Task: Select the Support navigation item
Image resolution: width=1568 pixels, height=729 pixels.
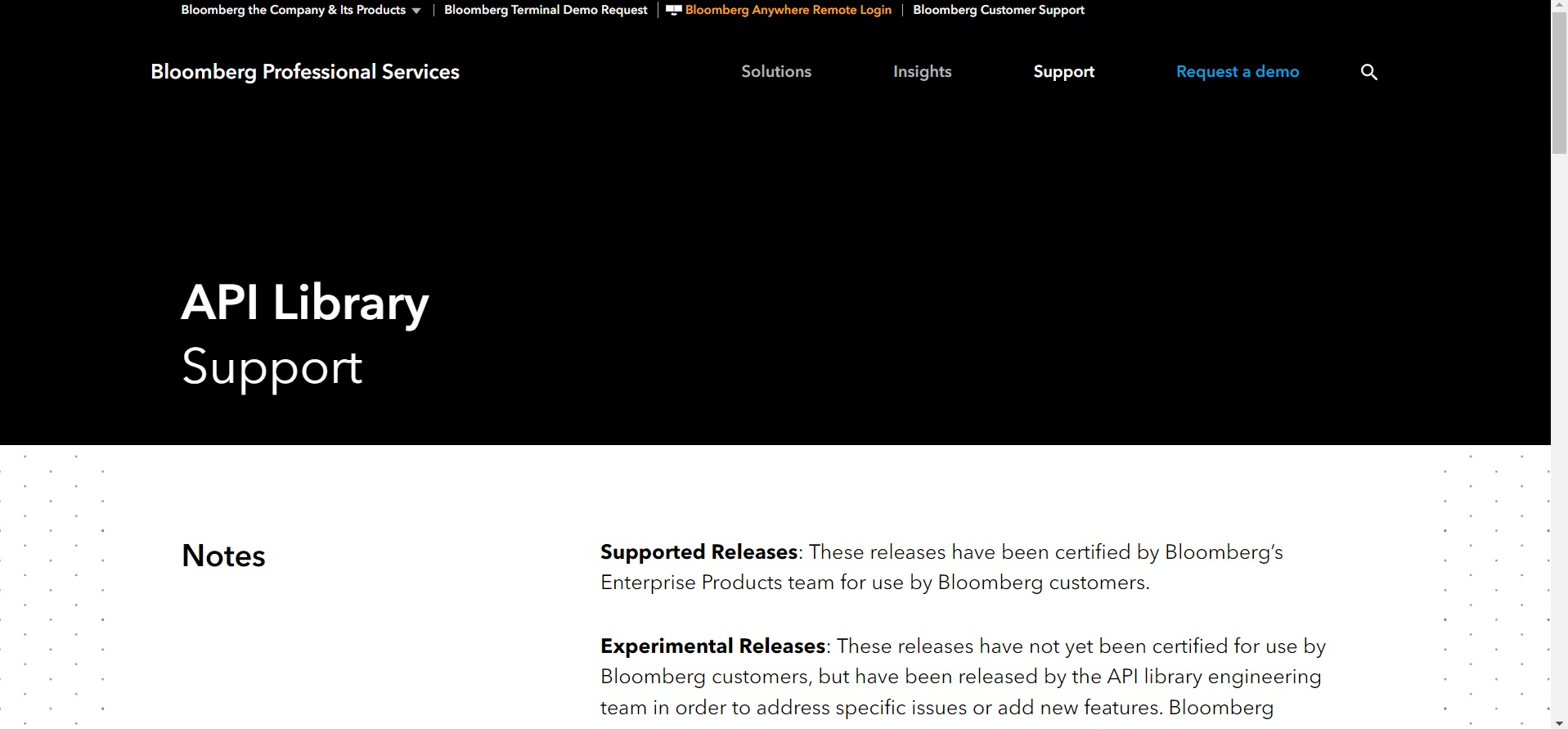Action: point(1063,72)
